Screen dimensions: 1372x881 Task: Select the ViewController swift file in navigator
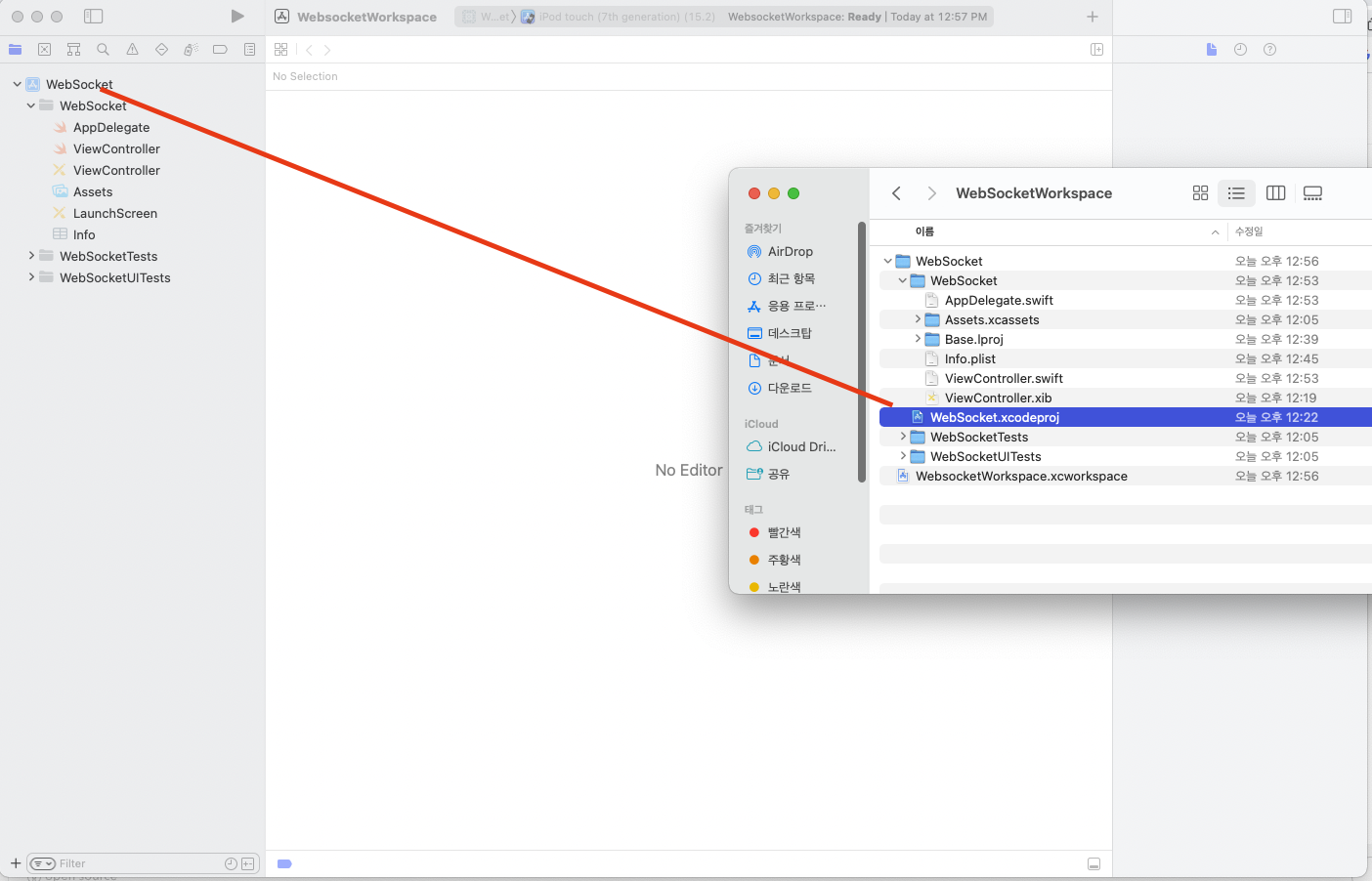tap(115, 148)
